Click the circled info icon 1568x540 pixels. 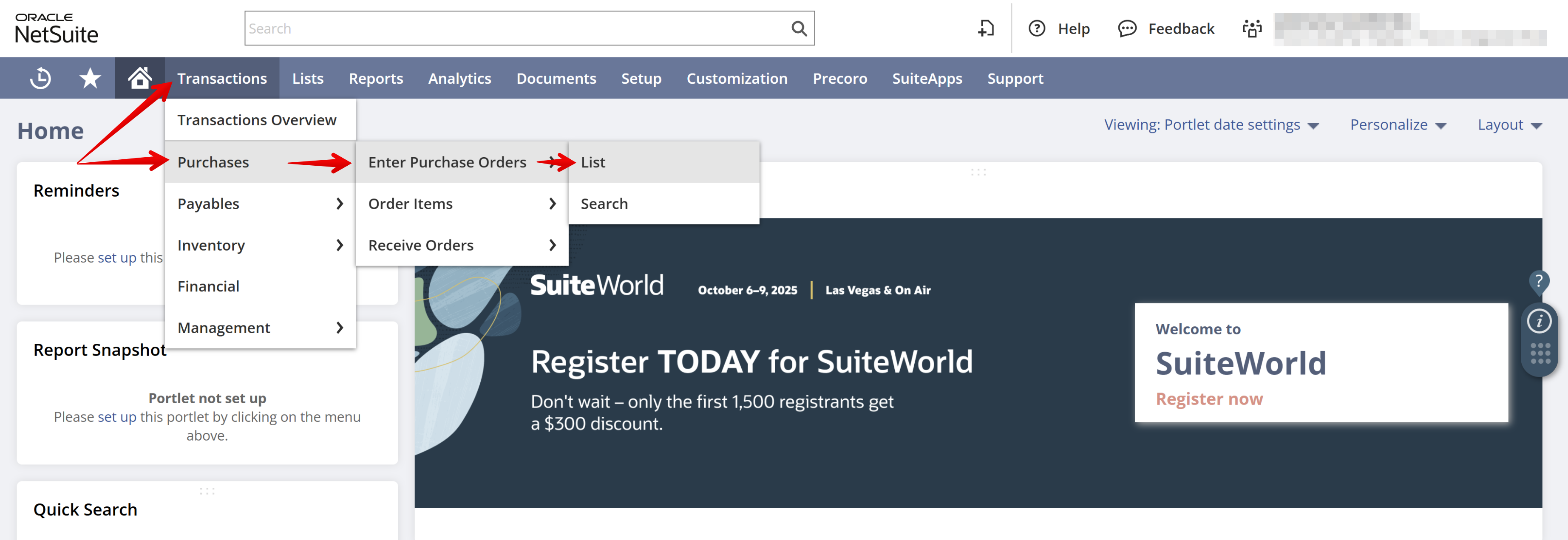coord(1540,321)
